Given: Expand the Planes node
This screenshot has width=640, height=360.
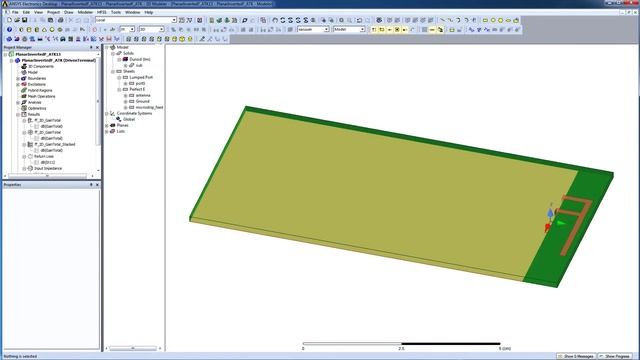Looking at the screenshot, I should point(107,125).
